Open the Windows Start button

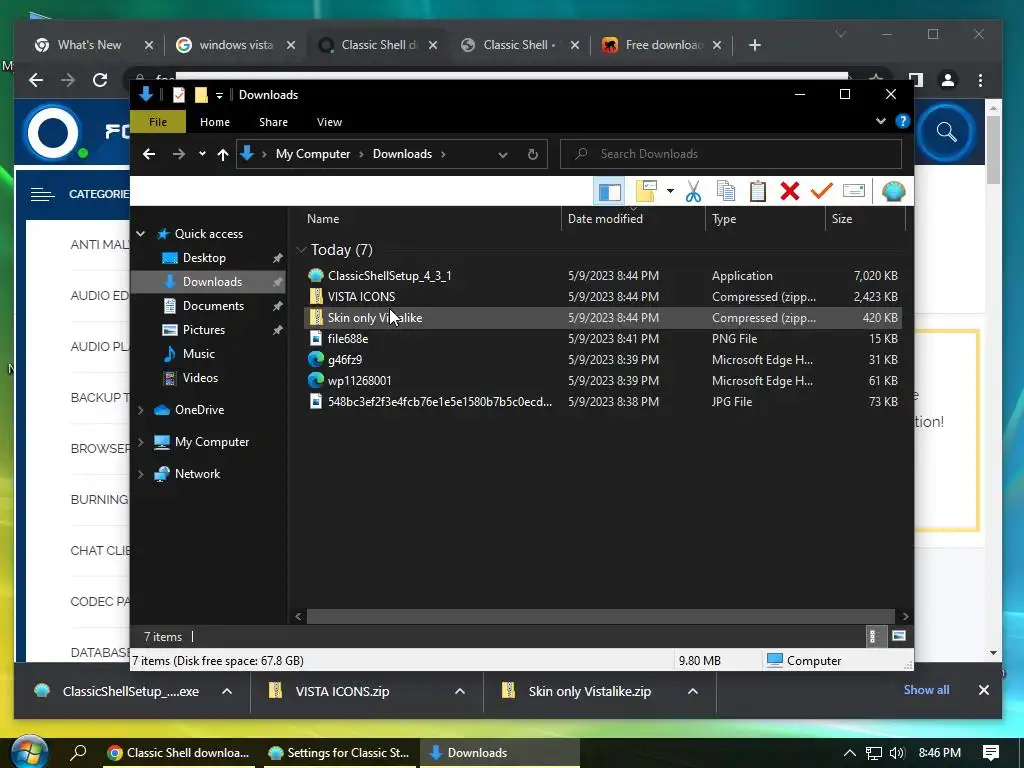(28, 753)
